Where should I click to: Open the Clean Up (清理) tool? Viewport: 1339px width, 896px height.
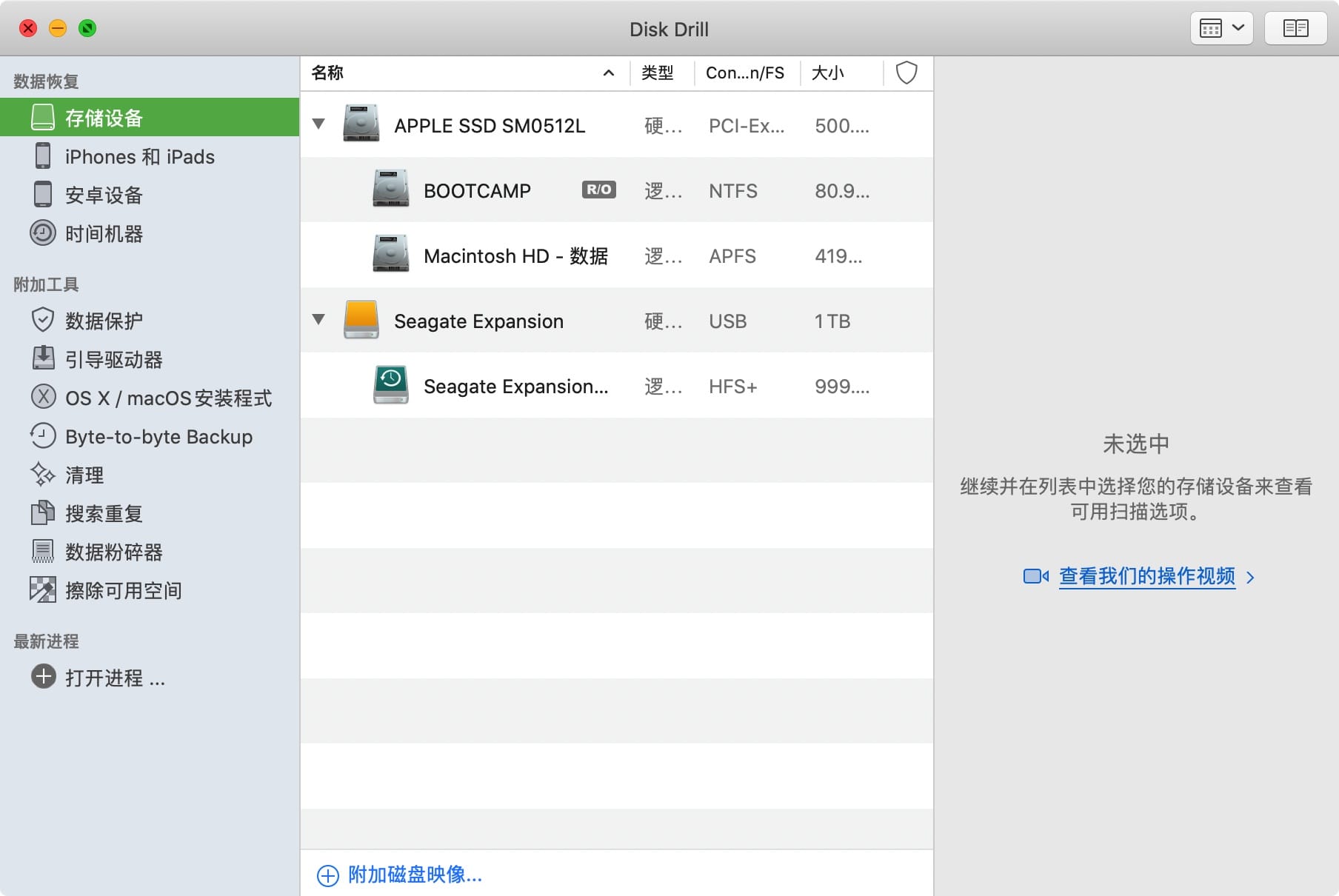(x=84, y=475)
